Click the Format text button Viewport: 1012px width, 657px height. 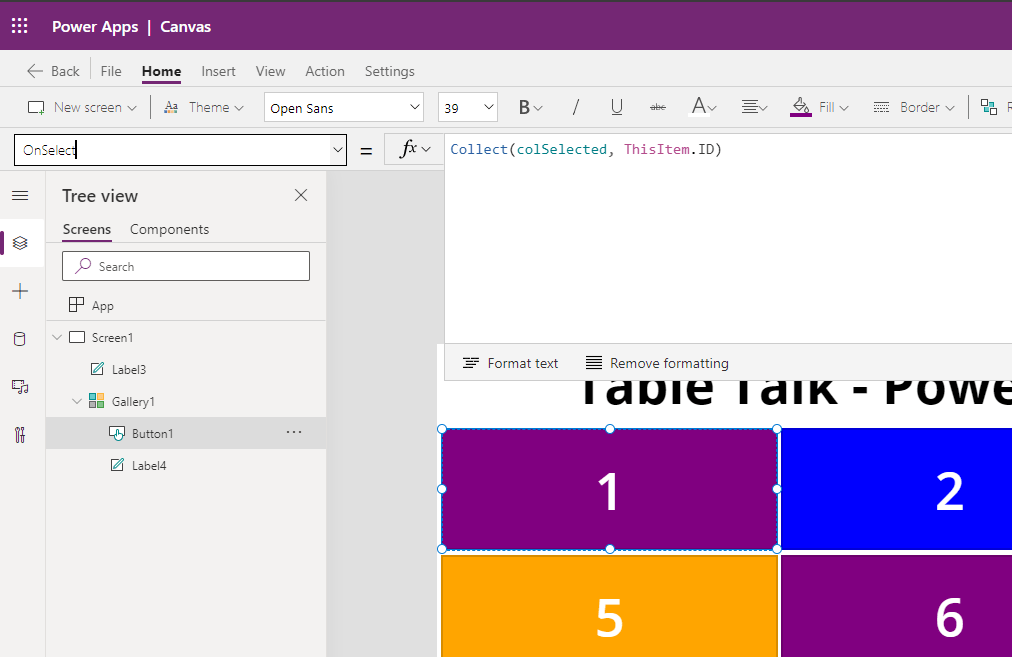coord(511,363)
